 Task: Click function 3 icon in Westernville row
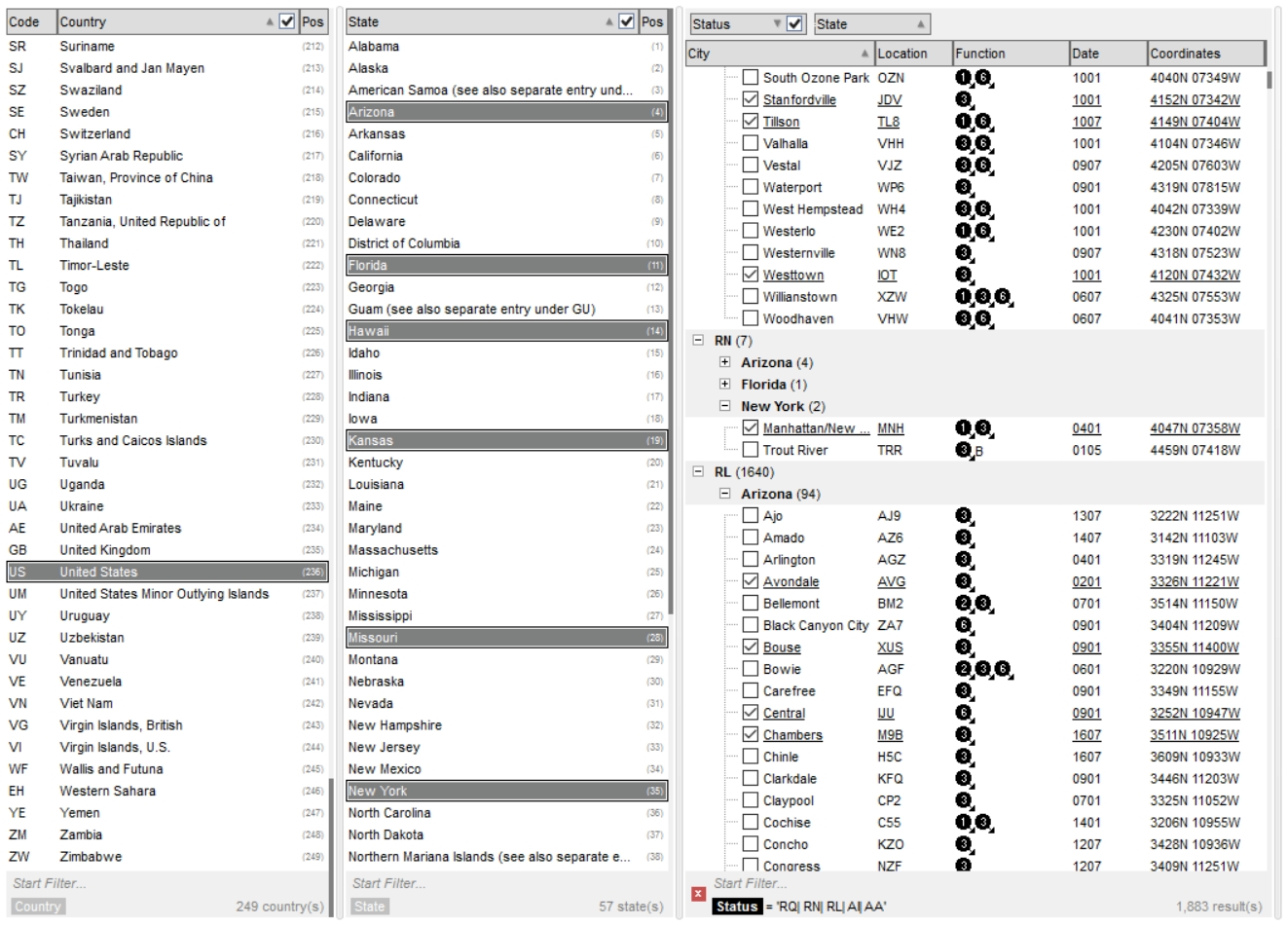pos(963,253)
